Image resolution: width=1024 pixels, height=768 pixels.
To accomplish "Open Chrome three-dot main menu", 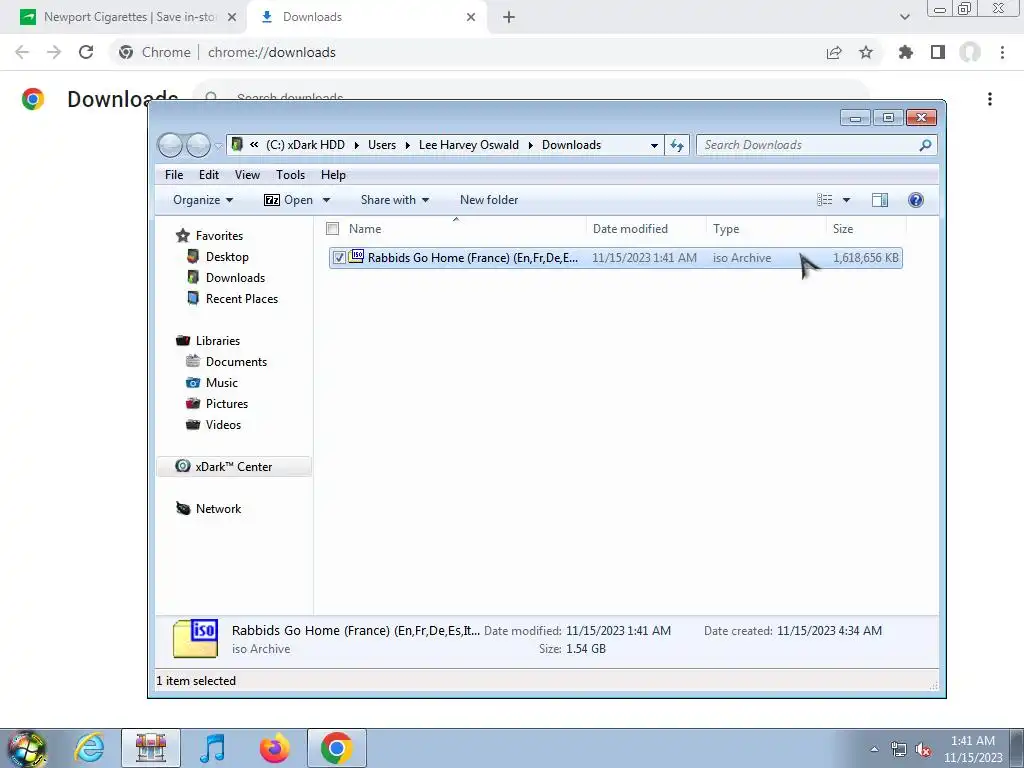I will [x=1002, y=52].
